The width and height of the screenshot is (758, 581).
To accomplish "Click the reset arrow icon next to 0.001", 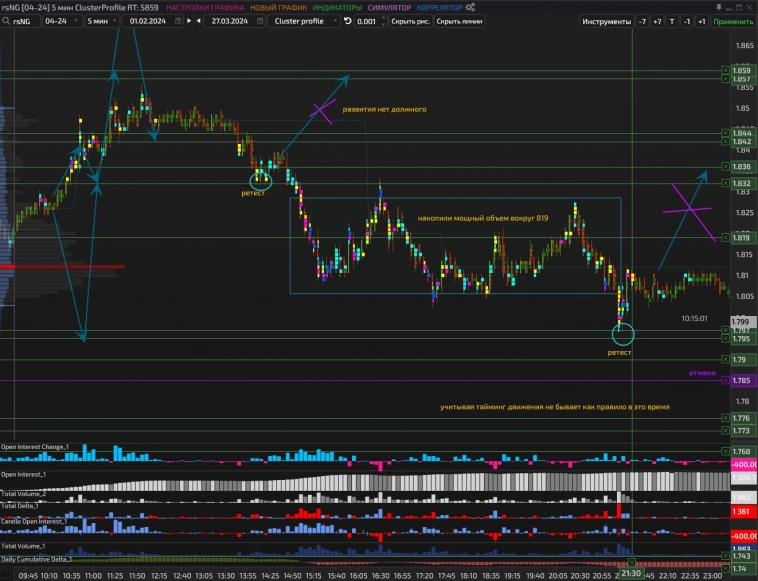I will point(347,20).
